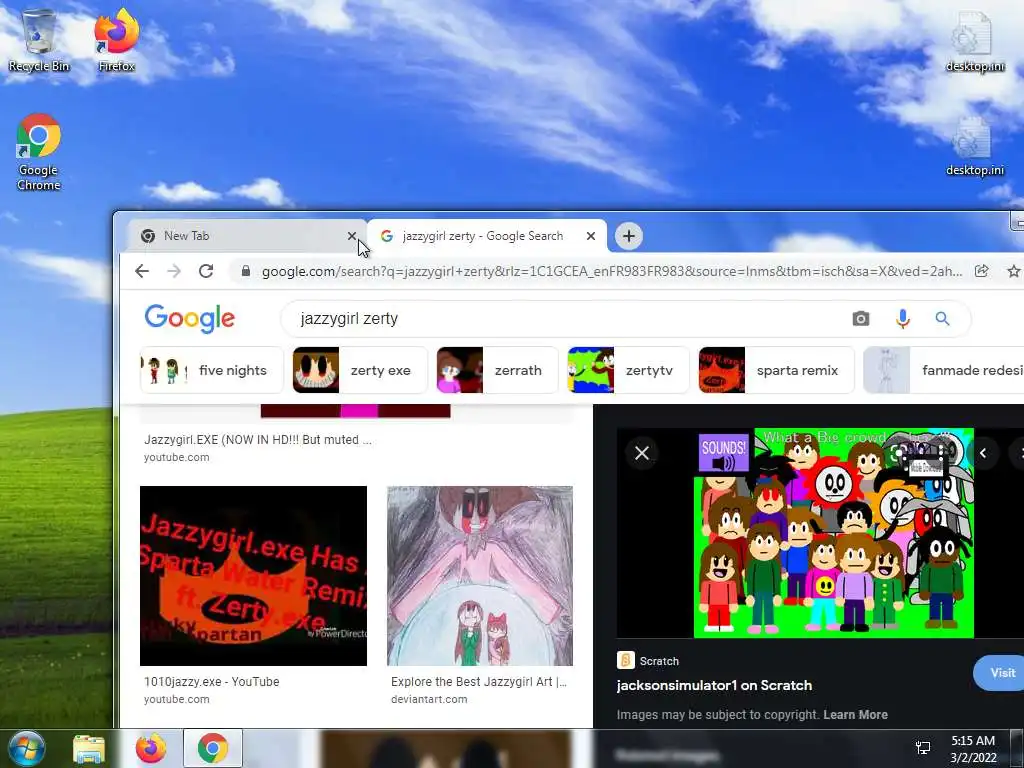Image resolution: width=1024 pixels, height=768 pixels.
Task: Go back with the browser back arrow
Action: point(142,271)
